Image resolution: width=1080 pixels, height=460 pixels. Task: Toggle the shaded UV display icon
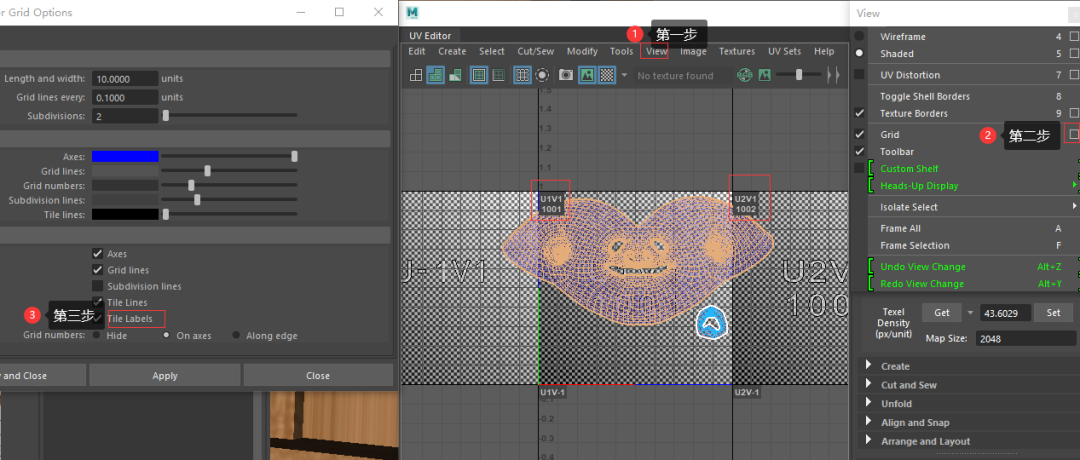(436, 75)
